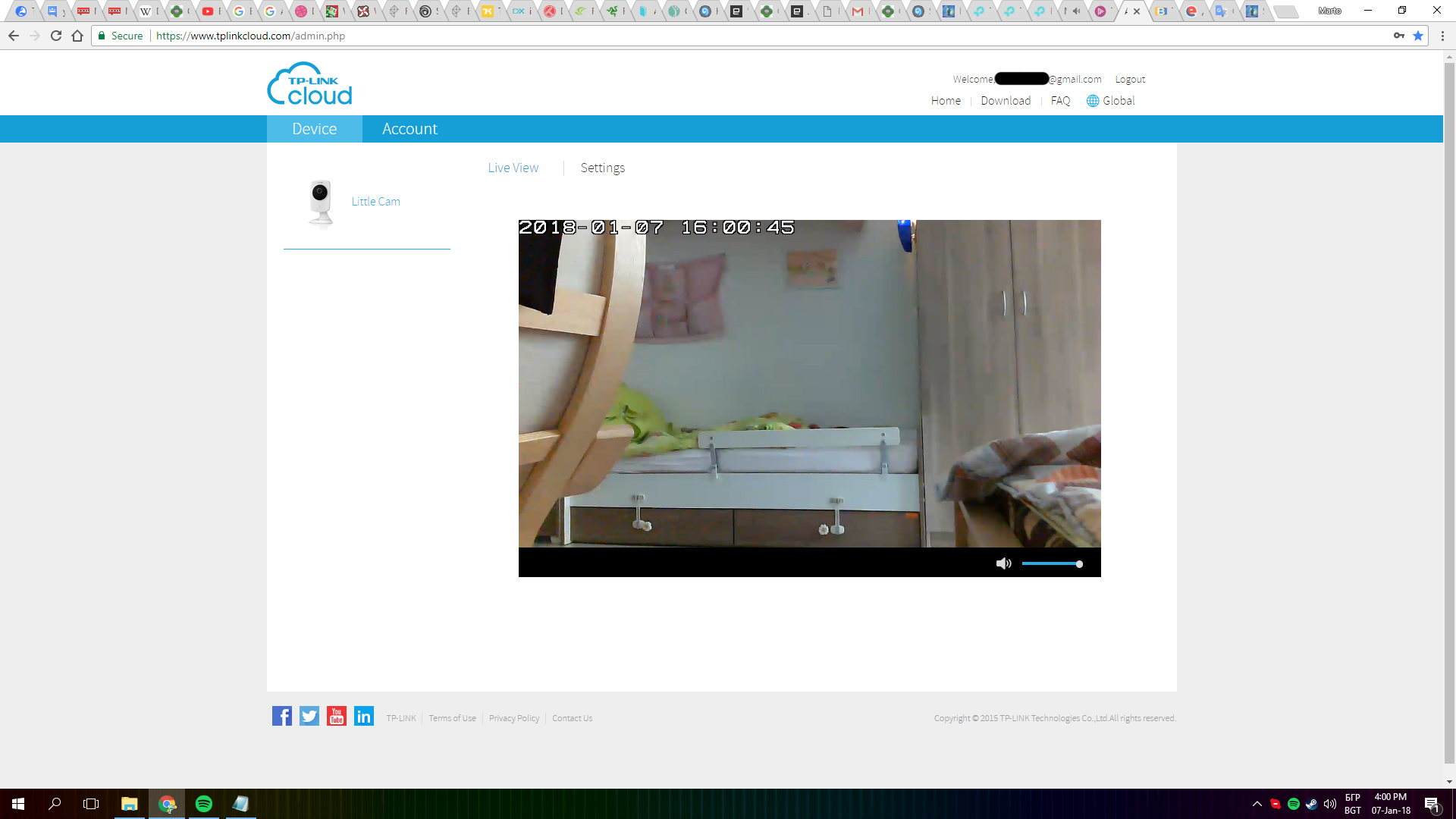1456x819 pixels.
Task: Open the Download link
Action: click(1005, 101)
